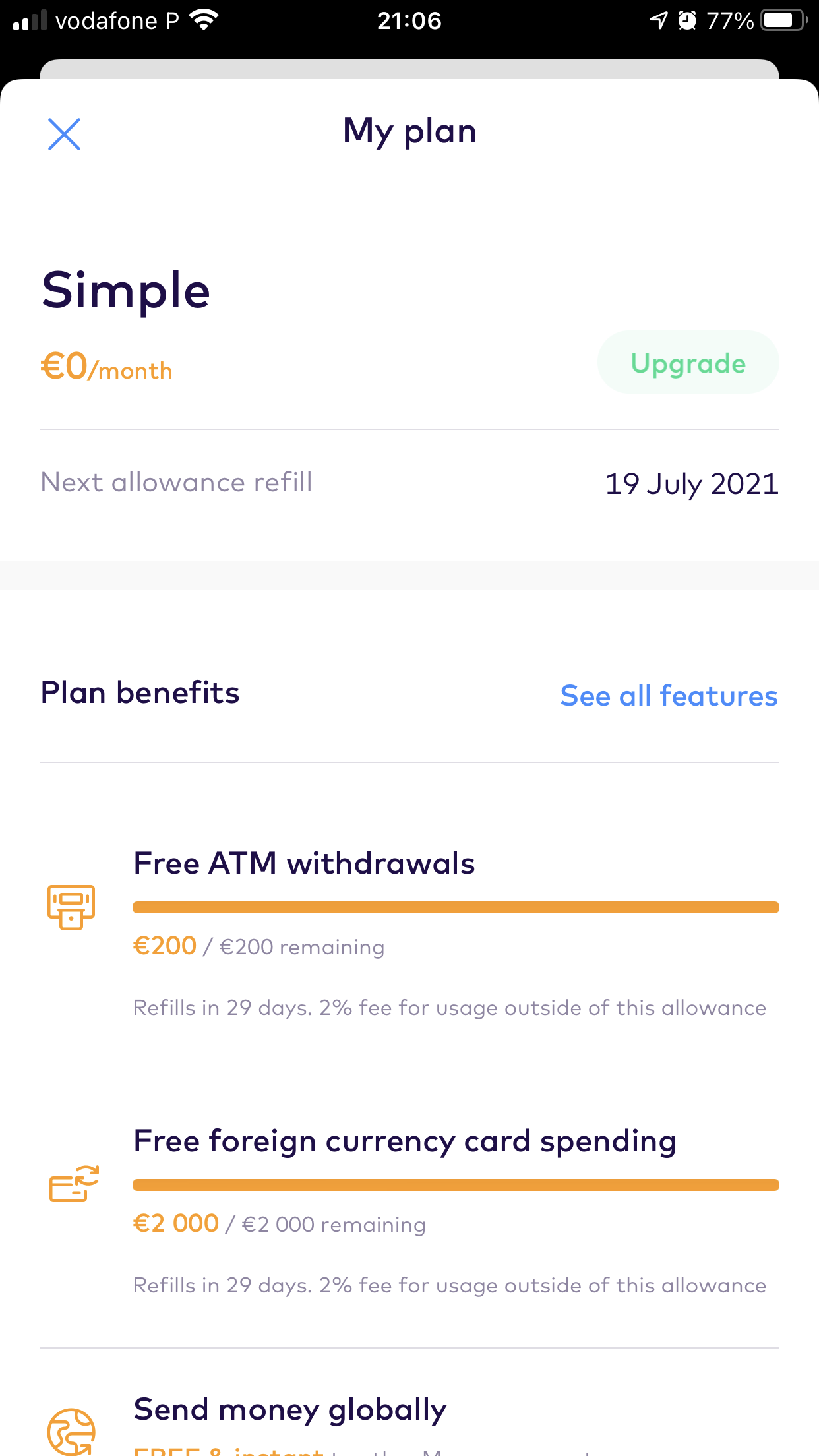Tap the ATM withdrawals allowance progress bar
The image size is (819, 1456).
(456, 907)
